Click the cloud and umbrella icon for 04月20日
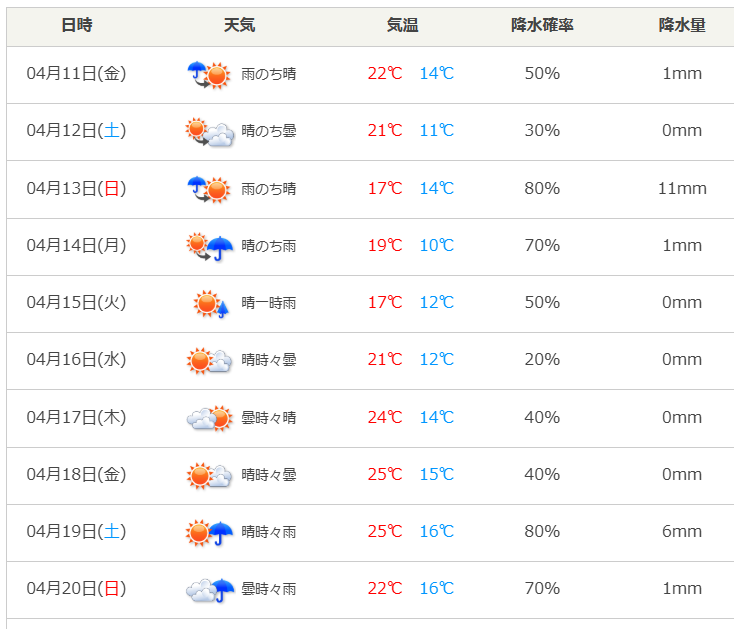This screenshot has width=734, height=629. click(x=208, y=590)
